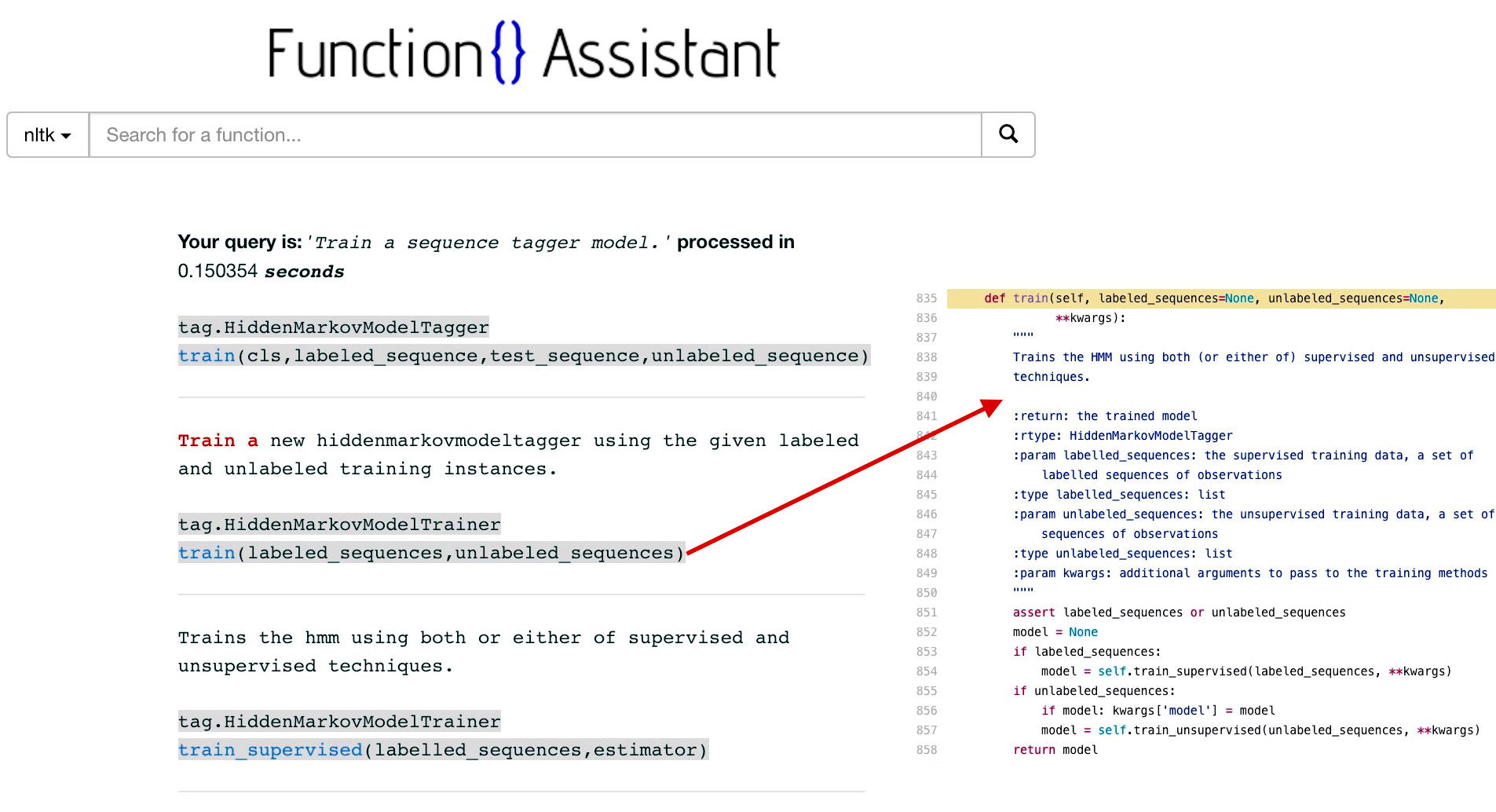1496x812 pixels.
Task: Click the ':type unlabeled_sequences: list' line
Action: click(1123, 554)
